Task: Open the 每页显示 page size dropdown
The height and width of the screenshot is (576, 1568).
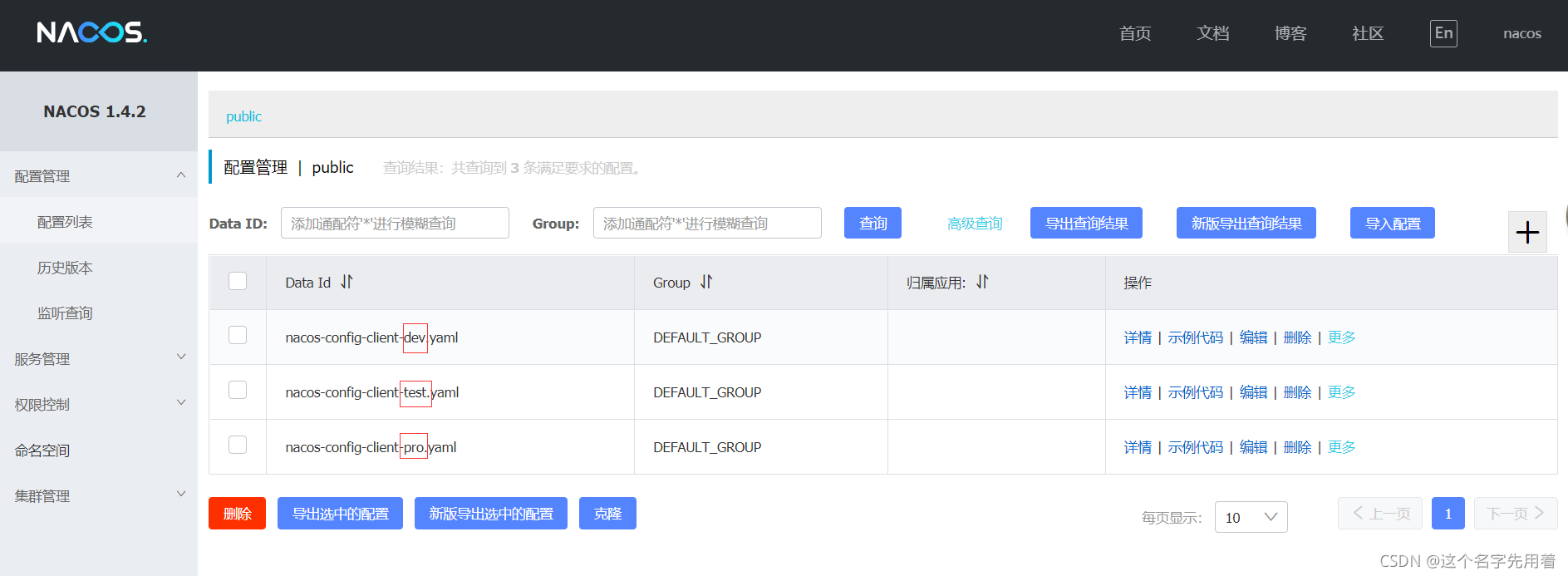Action: 1251,517
